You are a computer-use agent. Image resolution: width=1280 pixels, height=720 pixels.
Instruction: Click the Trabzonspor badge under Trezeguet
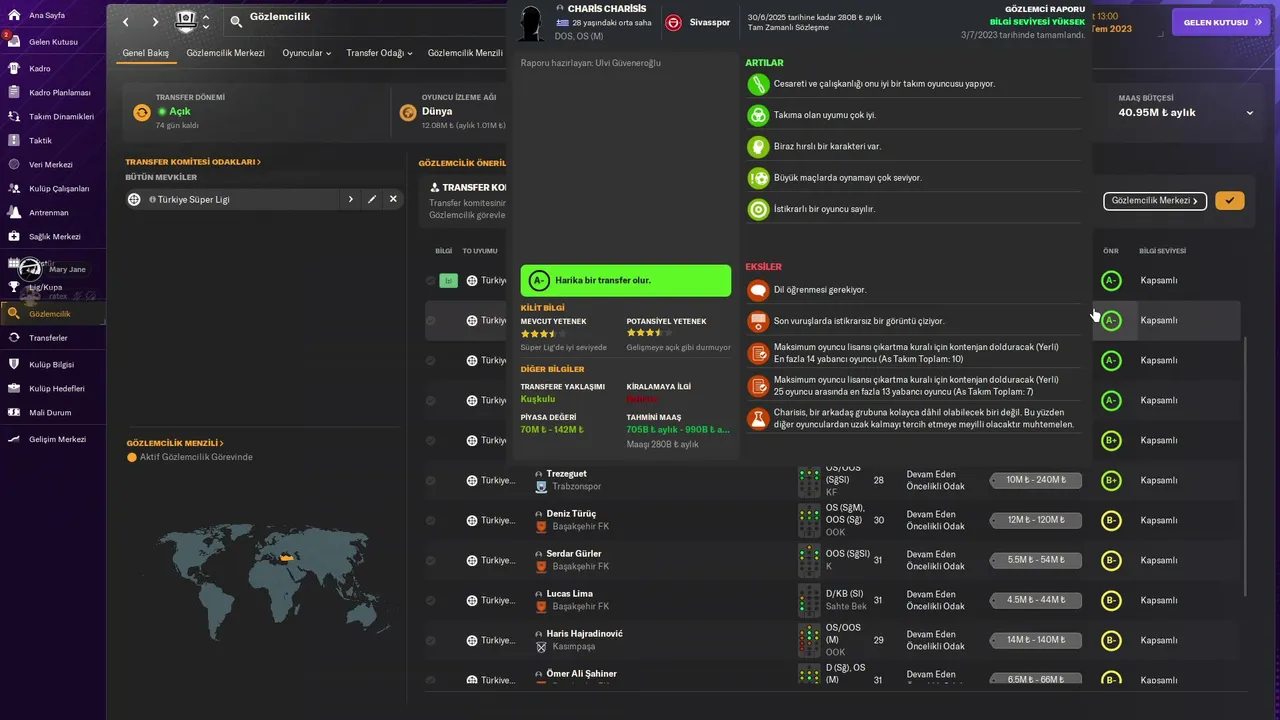541,487
